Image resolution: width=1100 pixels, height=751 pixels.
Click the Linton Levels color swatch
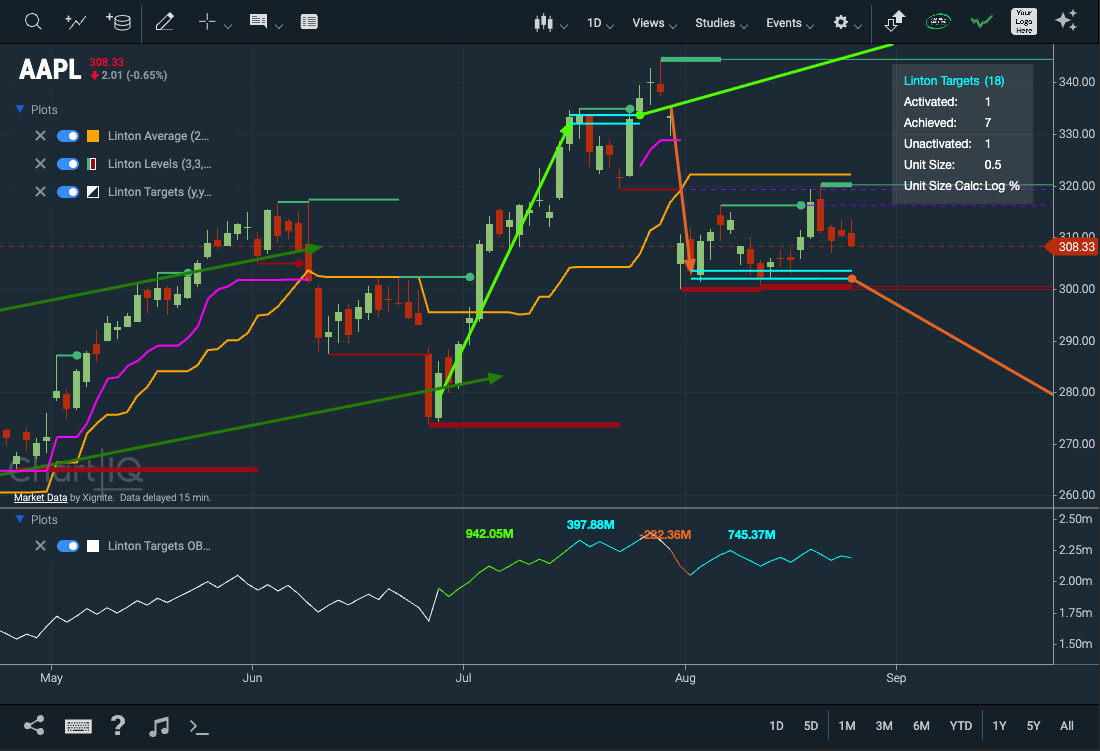pyautogui.click(x=93, y=164)
